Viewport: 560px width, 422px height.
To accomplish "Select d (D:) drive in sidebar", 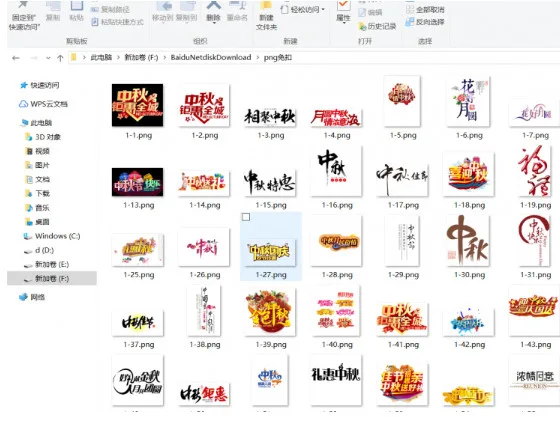I will tap(39, 250).
